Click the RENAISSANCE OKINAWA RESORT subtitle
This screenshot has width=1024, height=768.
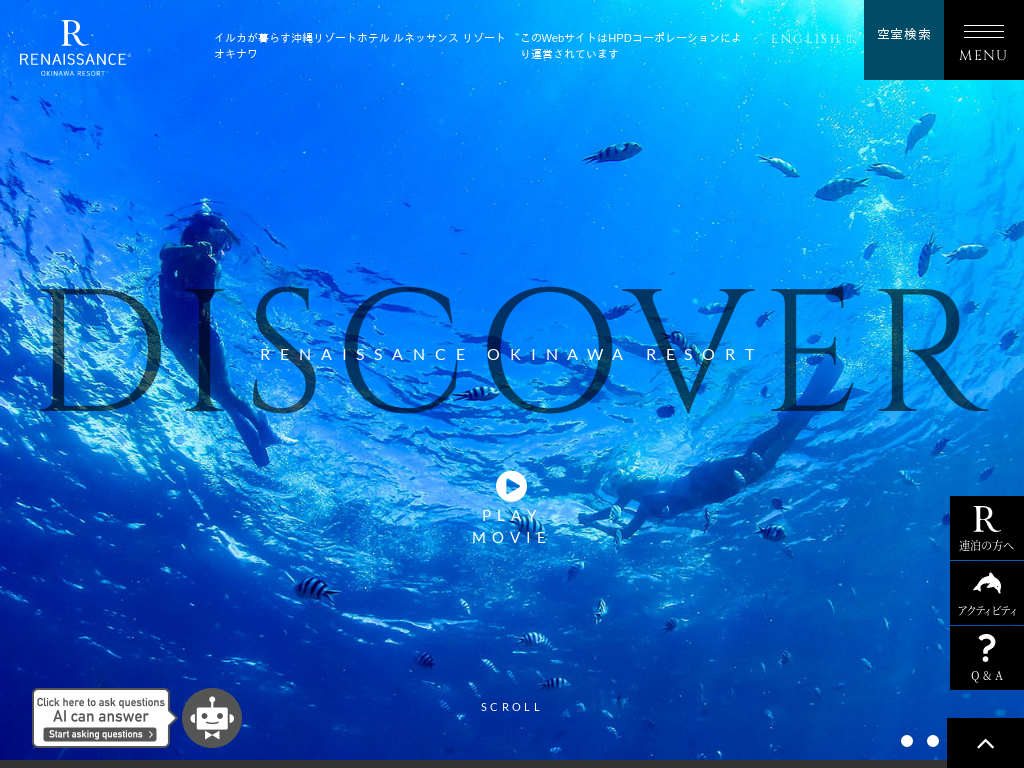point(509,355)
